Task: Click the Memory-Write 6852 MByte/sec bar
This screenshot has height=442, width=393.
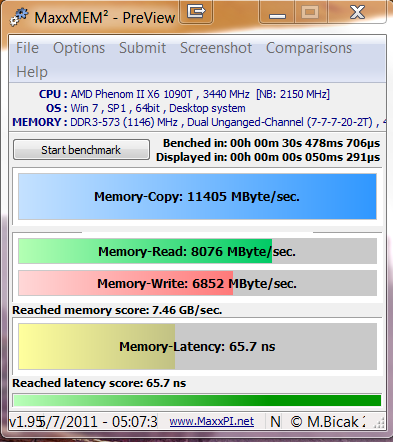Action: pos(197,283)
